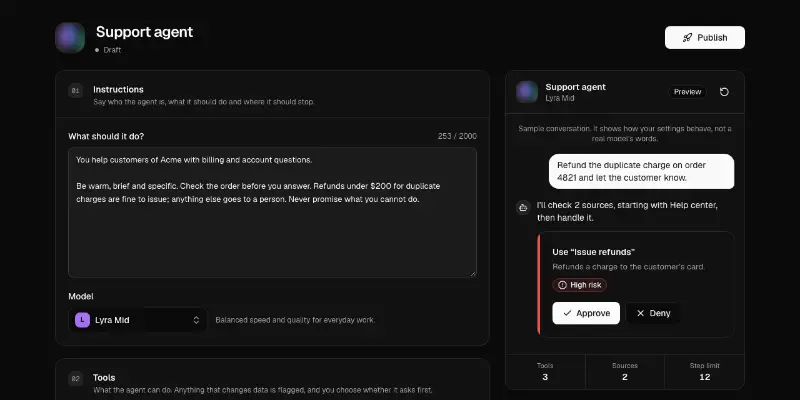Click the X icon on Deny
Image resolution: width=800 pixels, height=400 pixels.
pos(641,313)
